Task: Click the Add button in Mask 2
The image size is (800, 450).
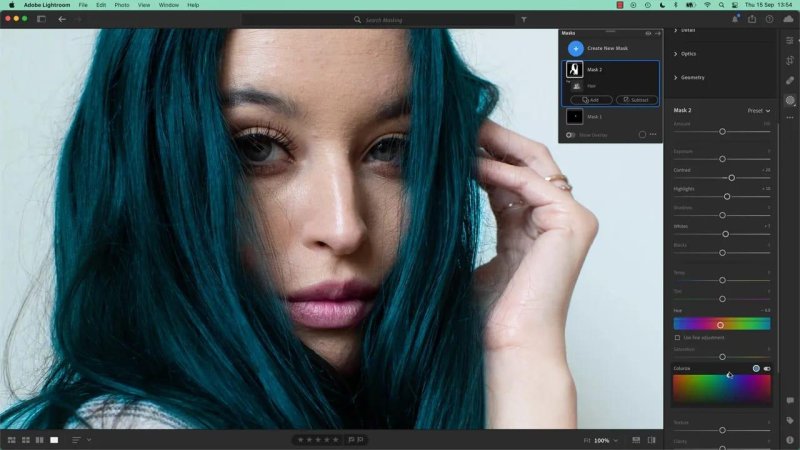Action: tap(591, 100)
